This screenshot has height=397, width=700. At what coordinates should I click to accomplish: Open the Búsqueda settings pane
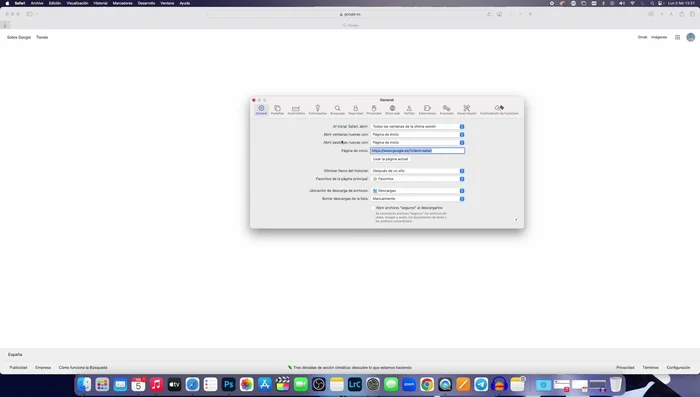[x=338, y=110]
